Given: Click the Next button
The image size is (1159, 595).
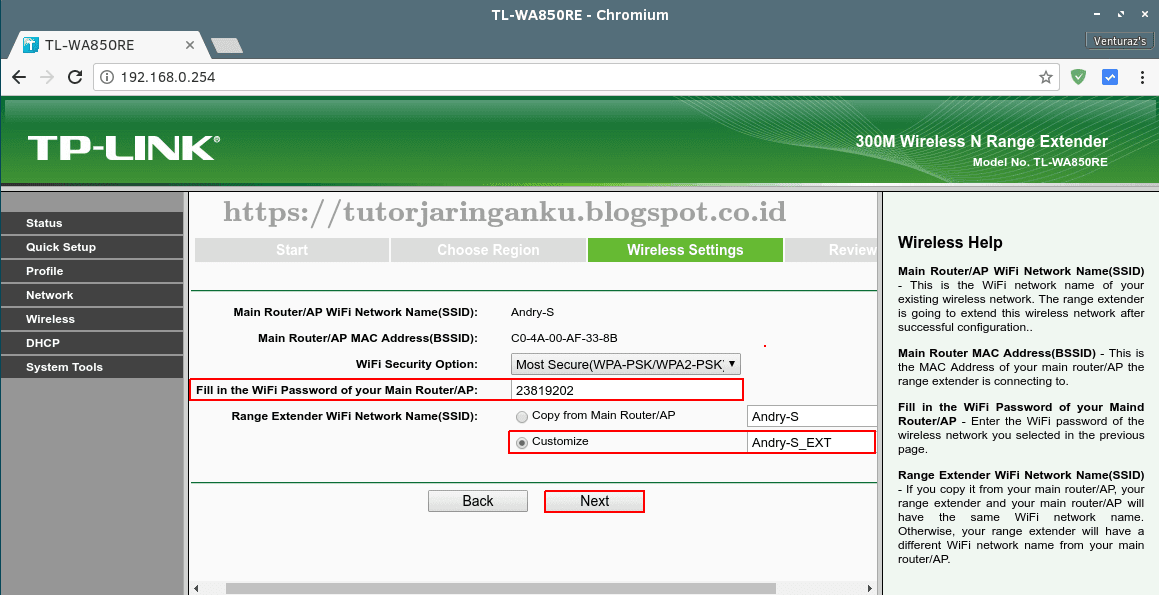Looking at the screenshot, I should [x=594, y=501].
